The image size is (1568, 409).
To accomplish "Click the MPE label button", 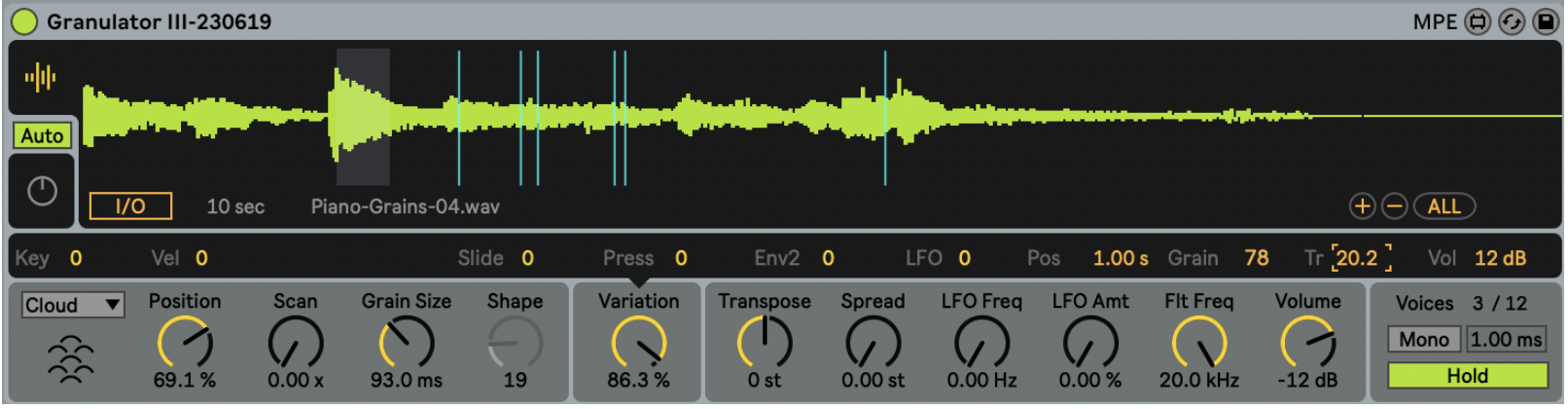I will pos(1435,21).
